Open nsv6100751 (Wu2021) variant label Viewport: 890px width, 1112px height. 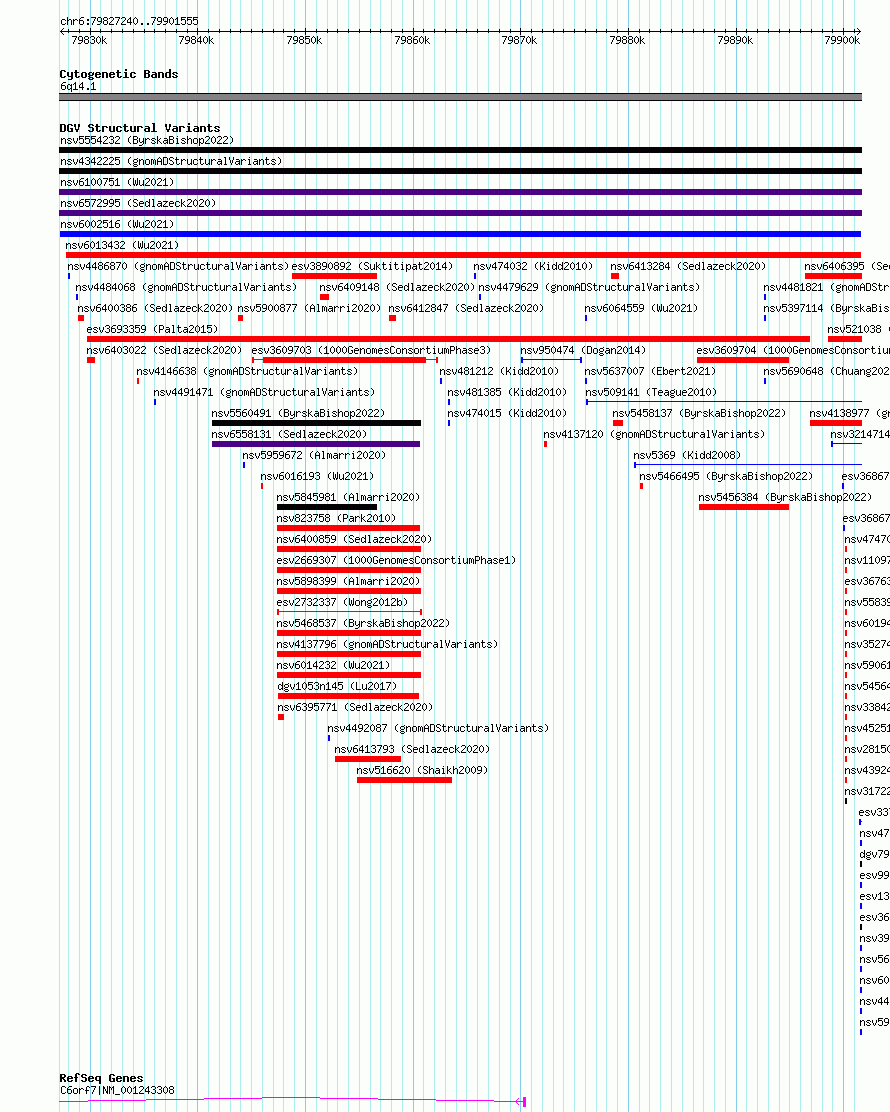[x=117, y=182]
